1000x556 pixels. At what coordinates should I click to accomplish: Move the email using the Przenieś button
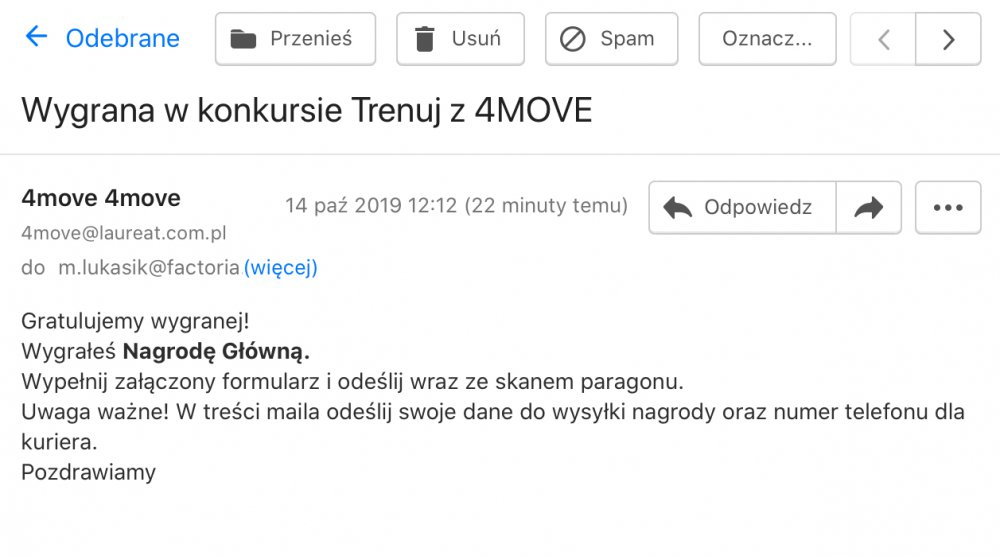pos(295,39)
